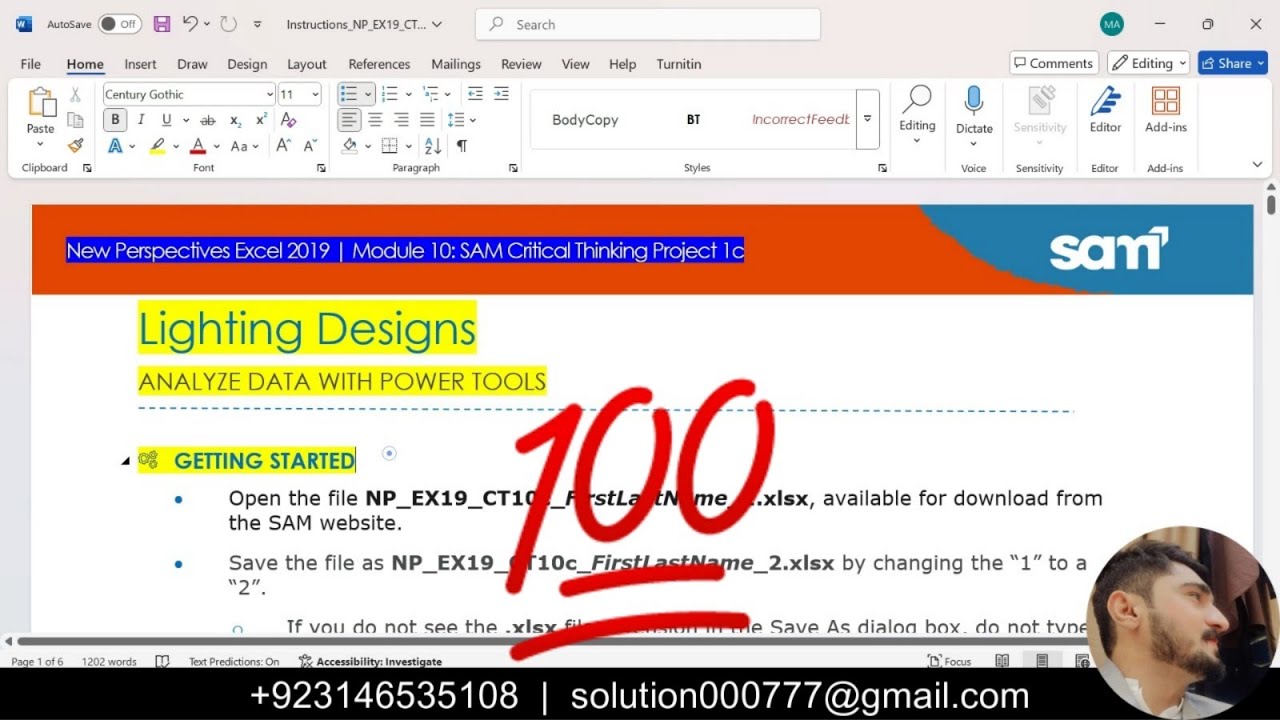Apply red font color
The height and width of the screenshot is (720, 1280).
[198, 146]
